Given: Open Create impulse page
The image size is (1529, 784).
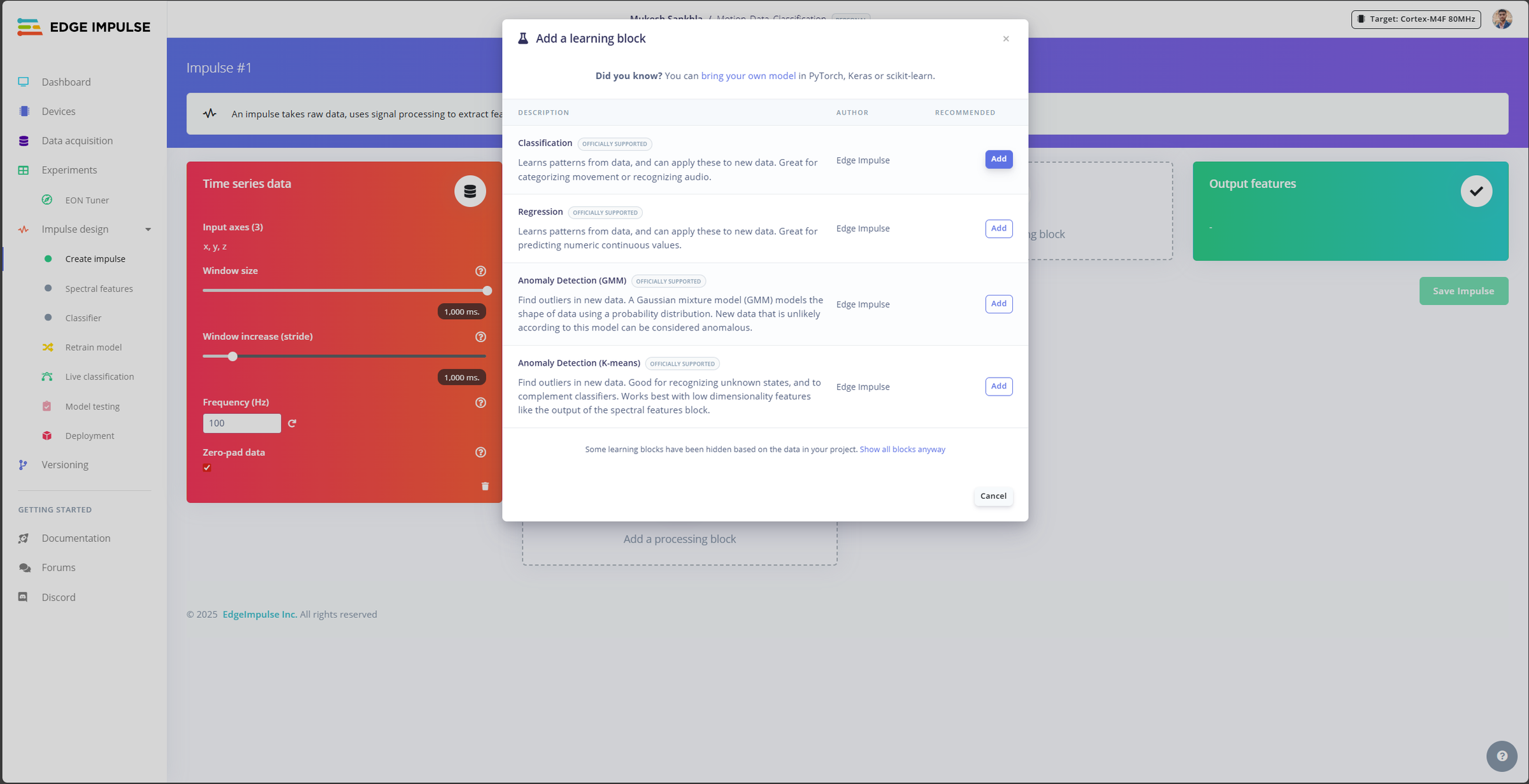Looking at the screenshot, I should coord(95,259).
